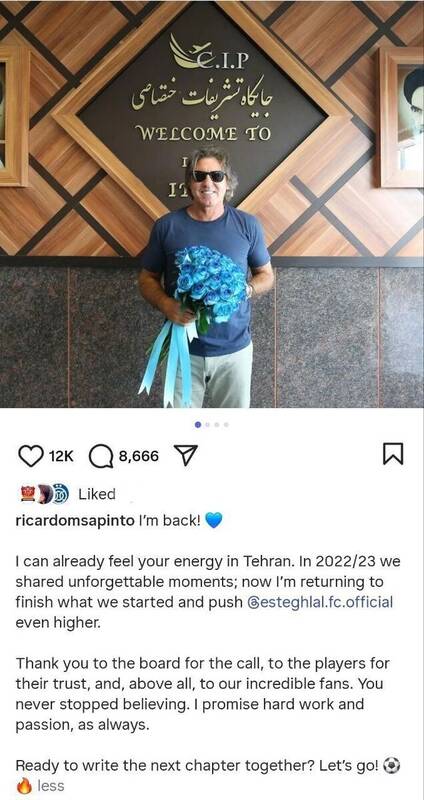Tap the soccer ball emoji in caption
424x800 pixels.
[391, 765]
